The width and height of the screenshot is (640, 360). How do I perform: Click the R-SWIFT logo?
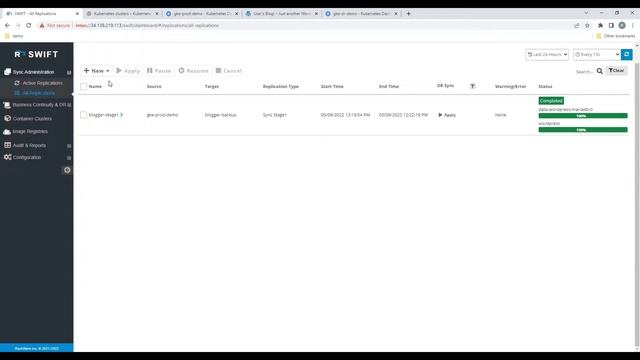[x=36, y=54]
